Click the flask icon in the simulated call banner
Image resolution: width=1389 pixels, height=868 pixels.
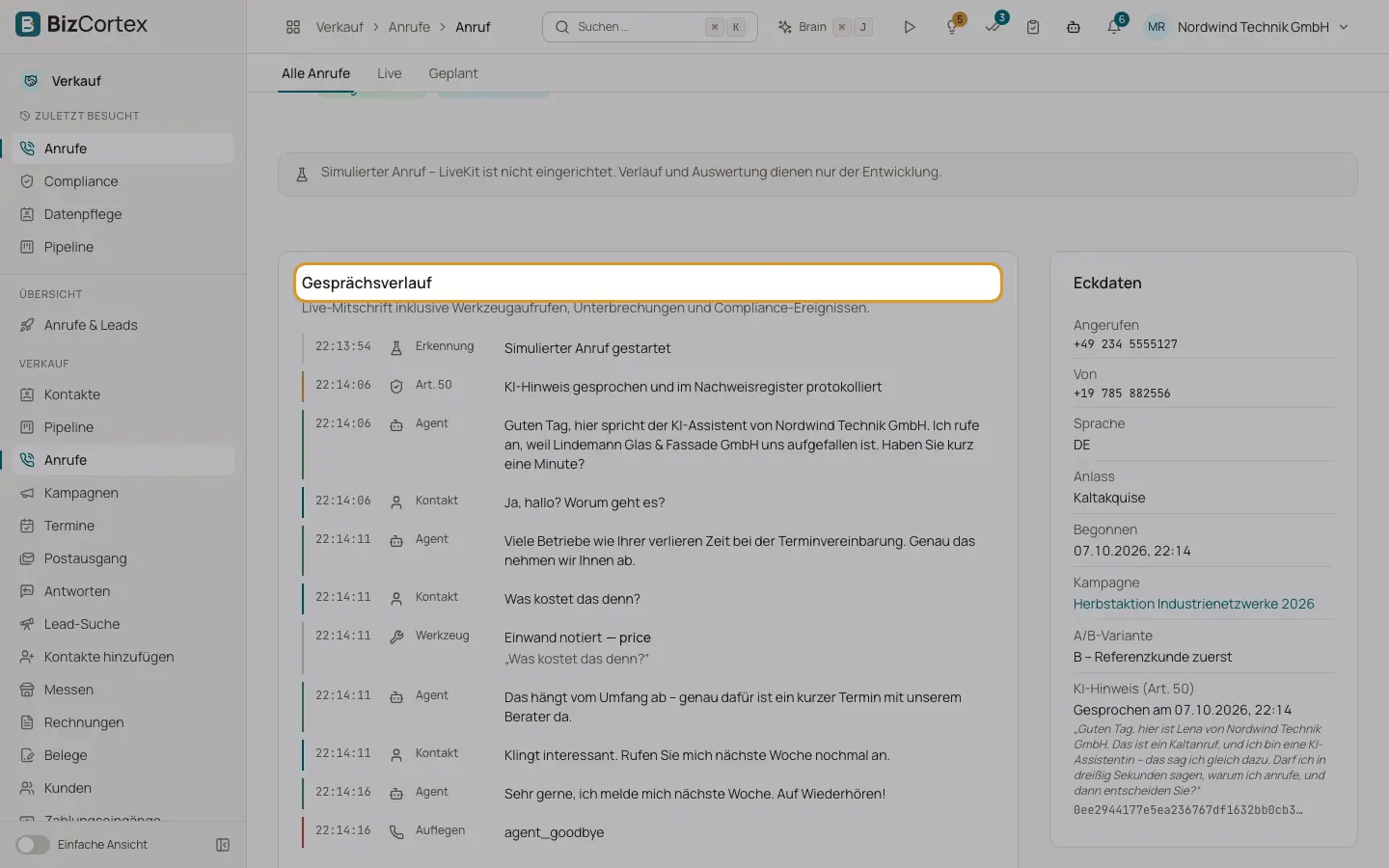pos(302,175)
